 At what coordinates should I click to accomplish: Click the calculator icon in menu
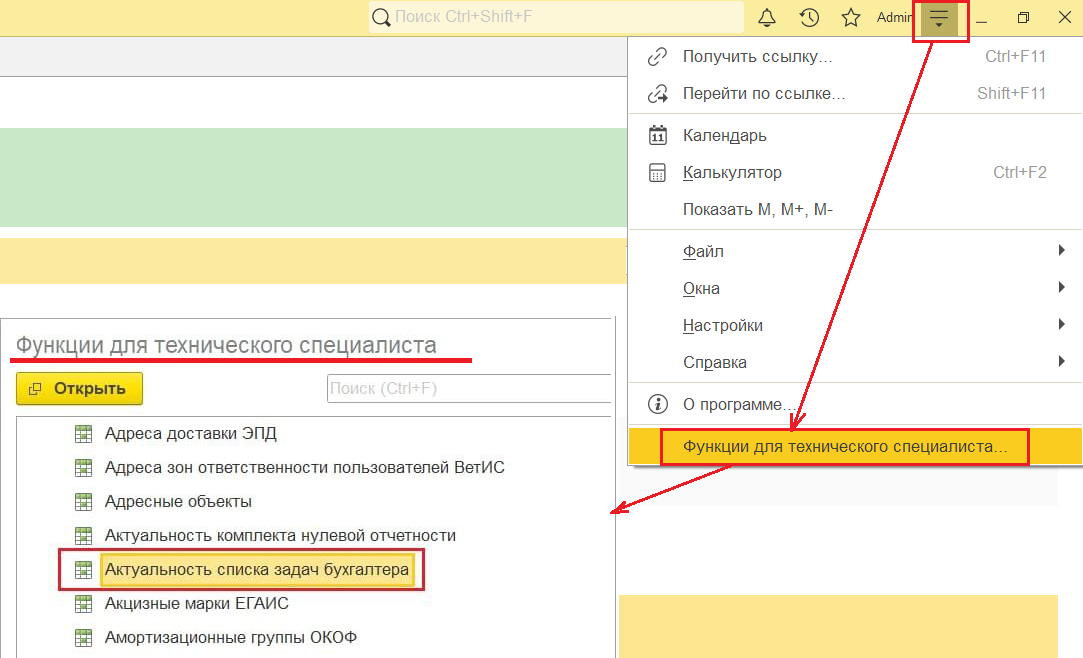tap(657, 173)
